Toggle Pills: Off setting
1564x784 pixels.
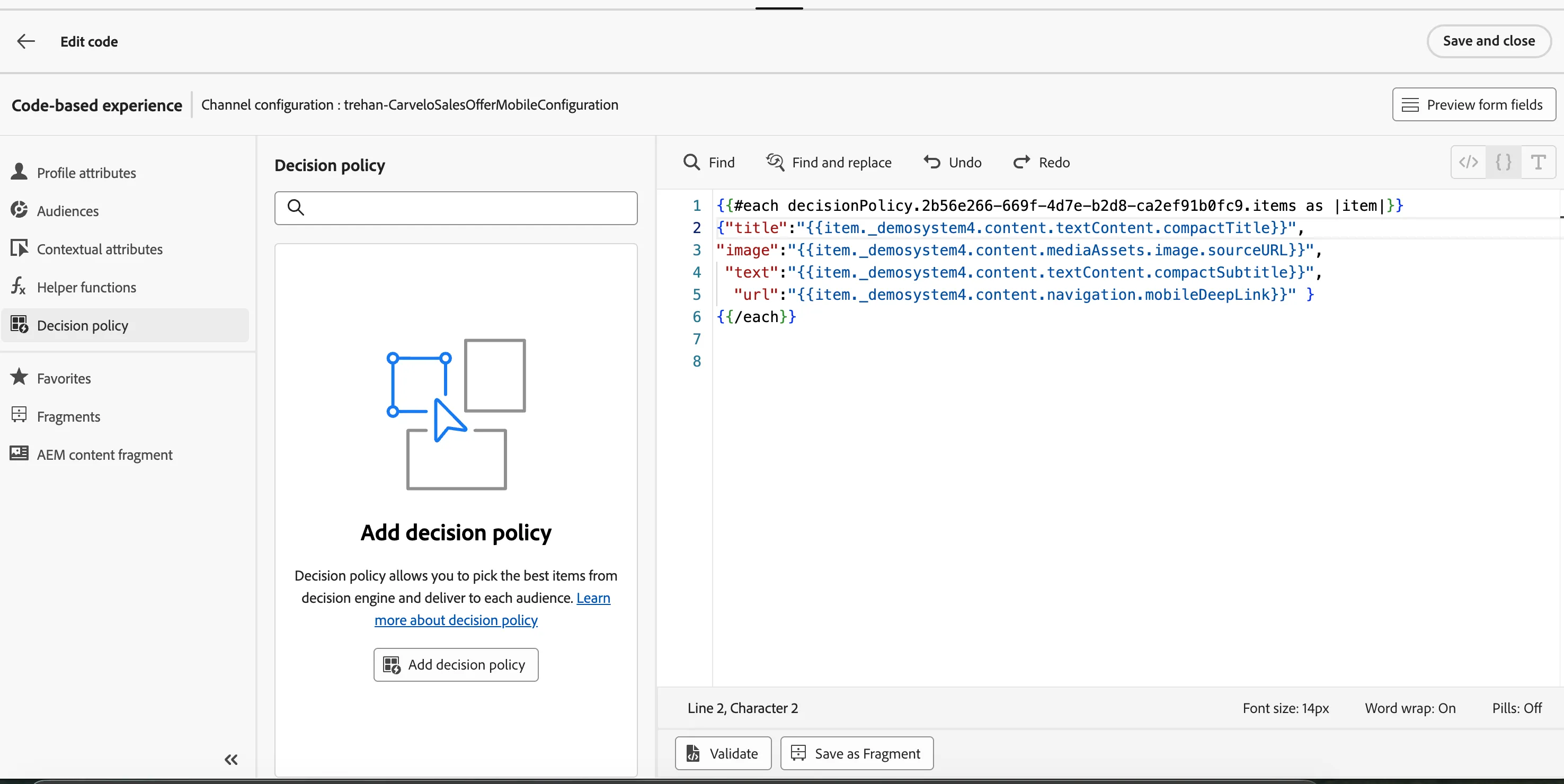click(1517, 708)
